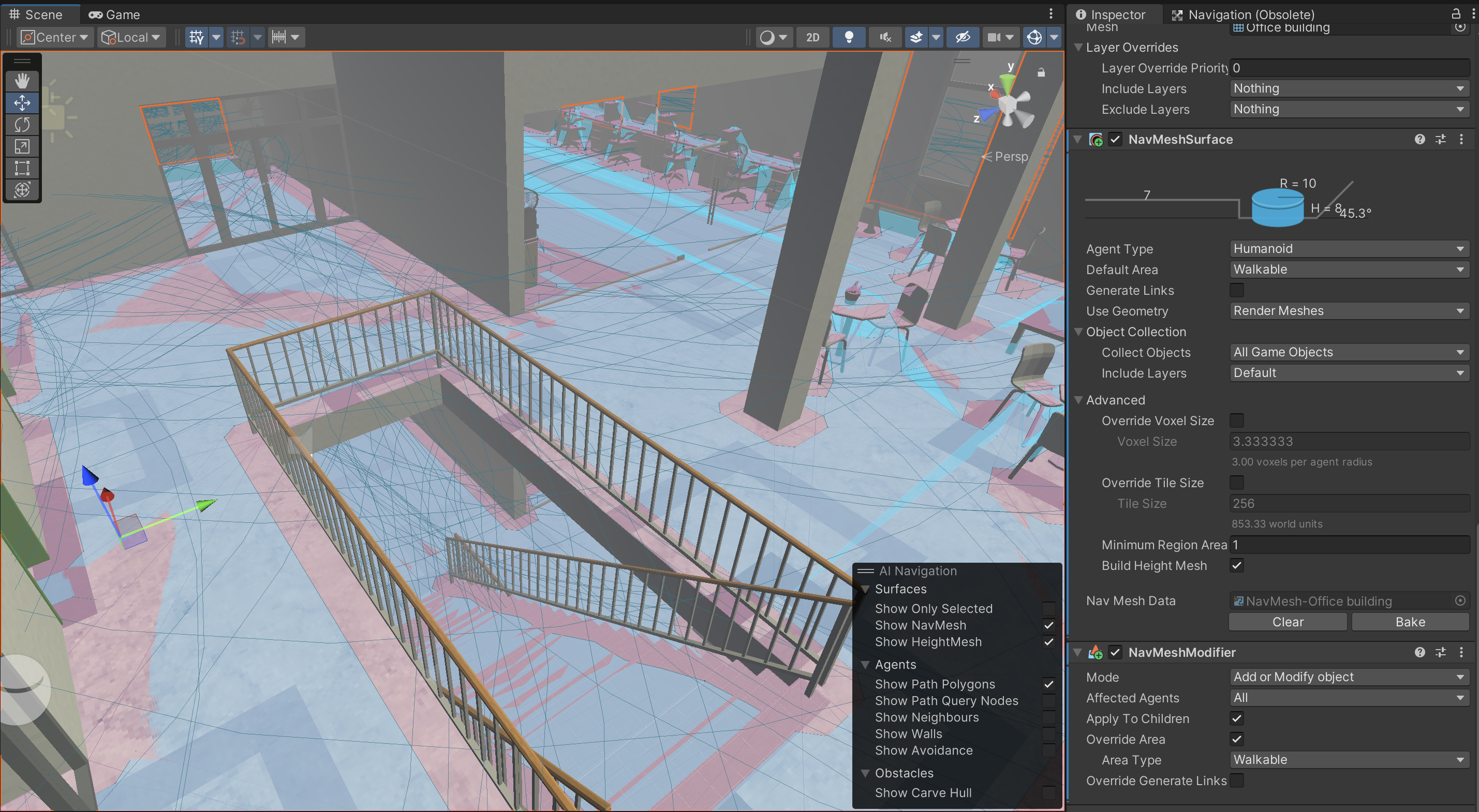This screenshot has height=812, width=1479.
Task: Open the Agent Type dropdown
Action: [x=1349, y=249]
